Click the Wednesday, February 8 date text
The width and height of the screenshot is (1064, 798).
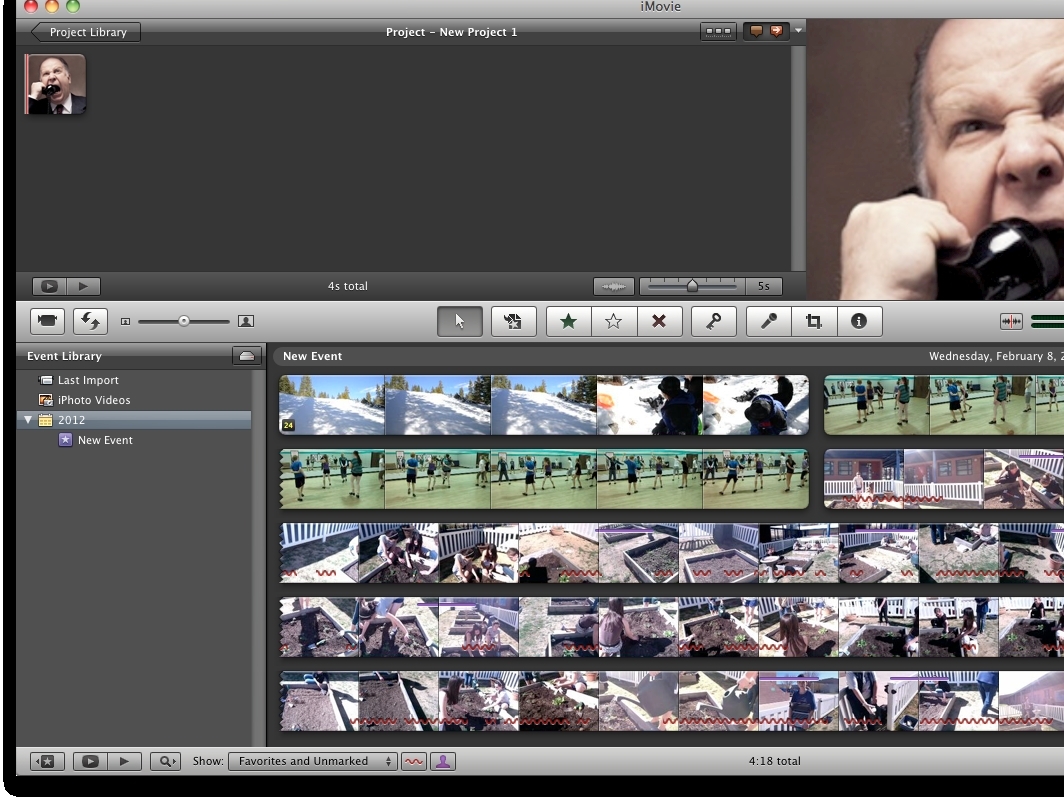[995, 356]
